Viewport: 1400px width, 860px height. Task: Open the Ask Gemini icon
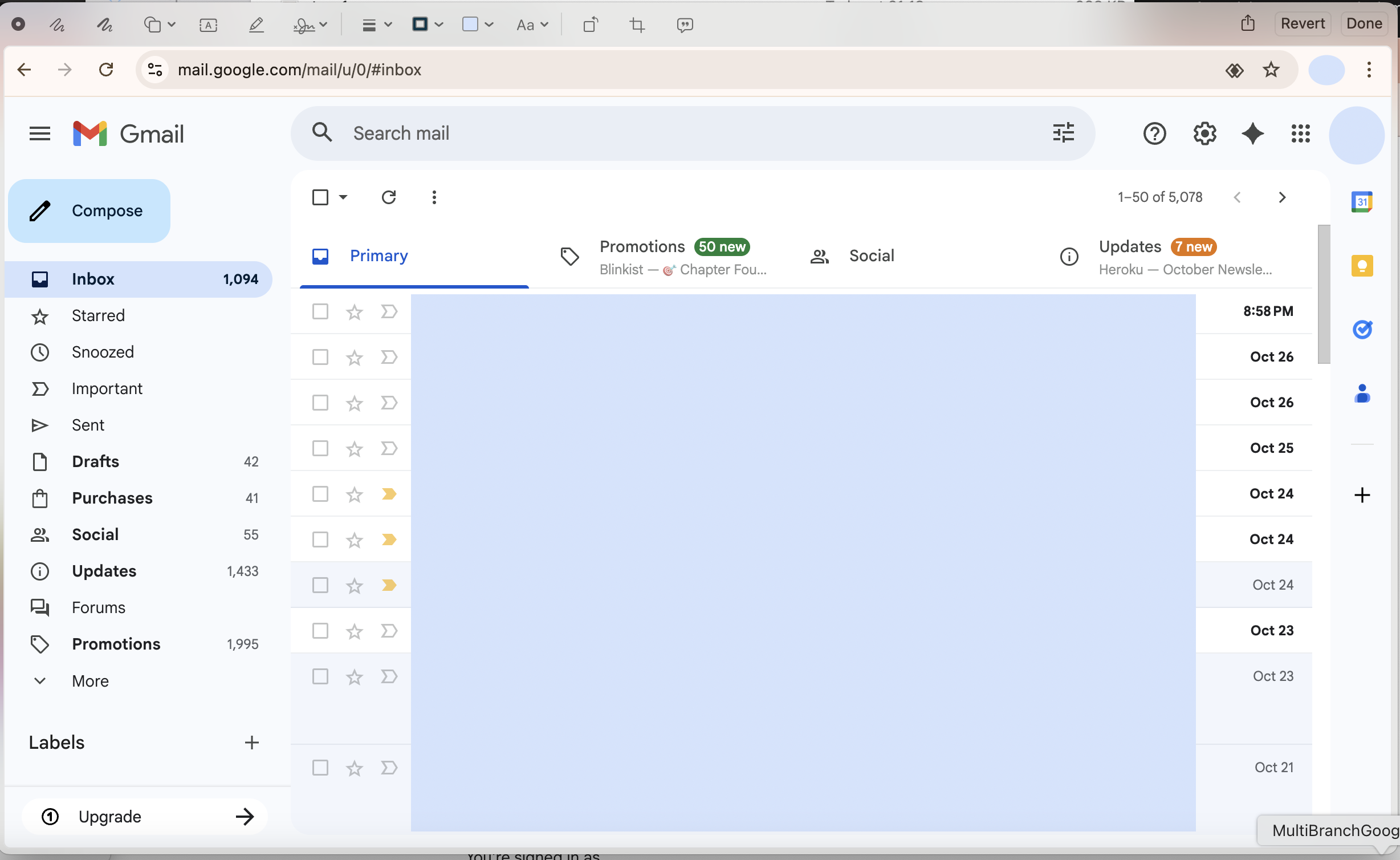click(1252, 133)
